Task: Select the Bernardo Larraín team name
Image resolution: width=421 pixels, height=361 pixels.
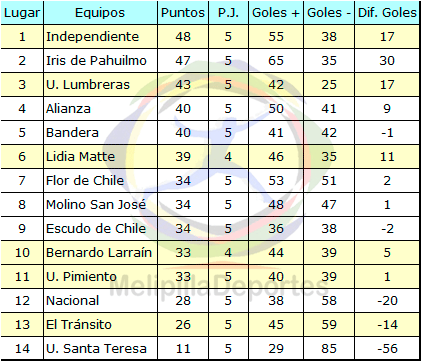Action: pos(99,252)
